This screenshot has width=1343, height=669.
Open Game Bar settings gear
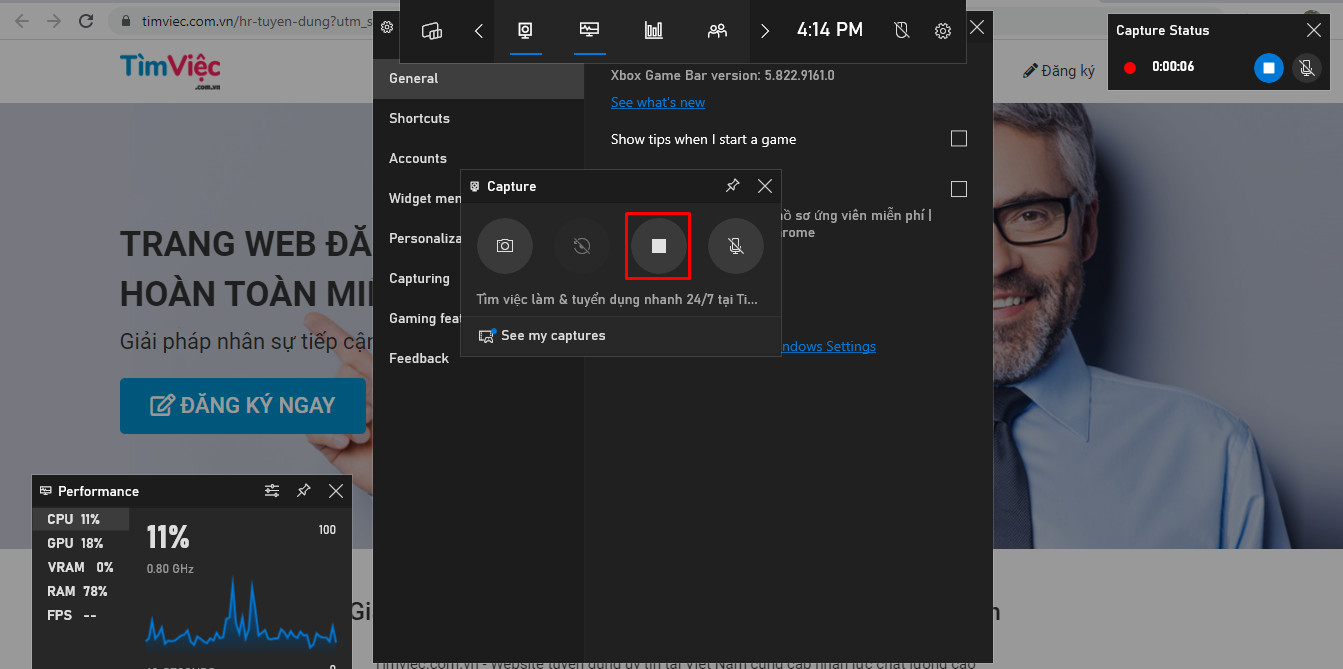tap(942, 31)
